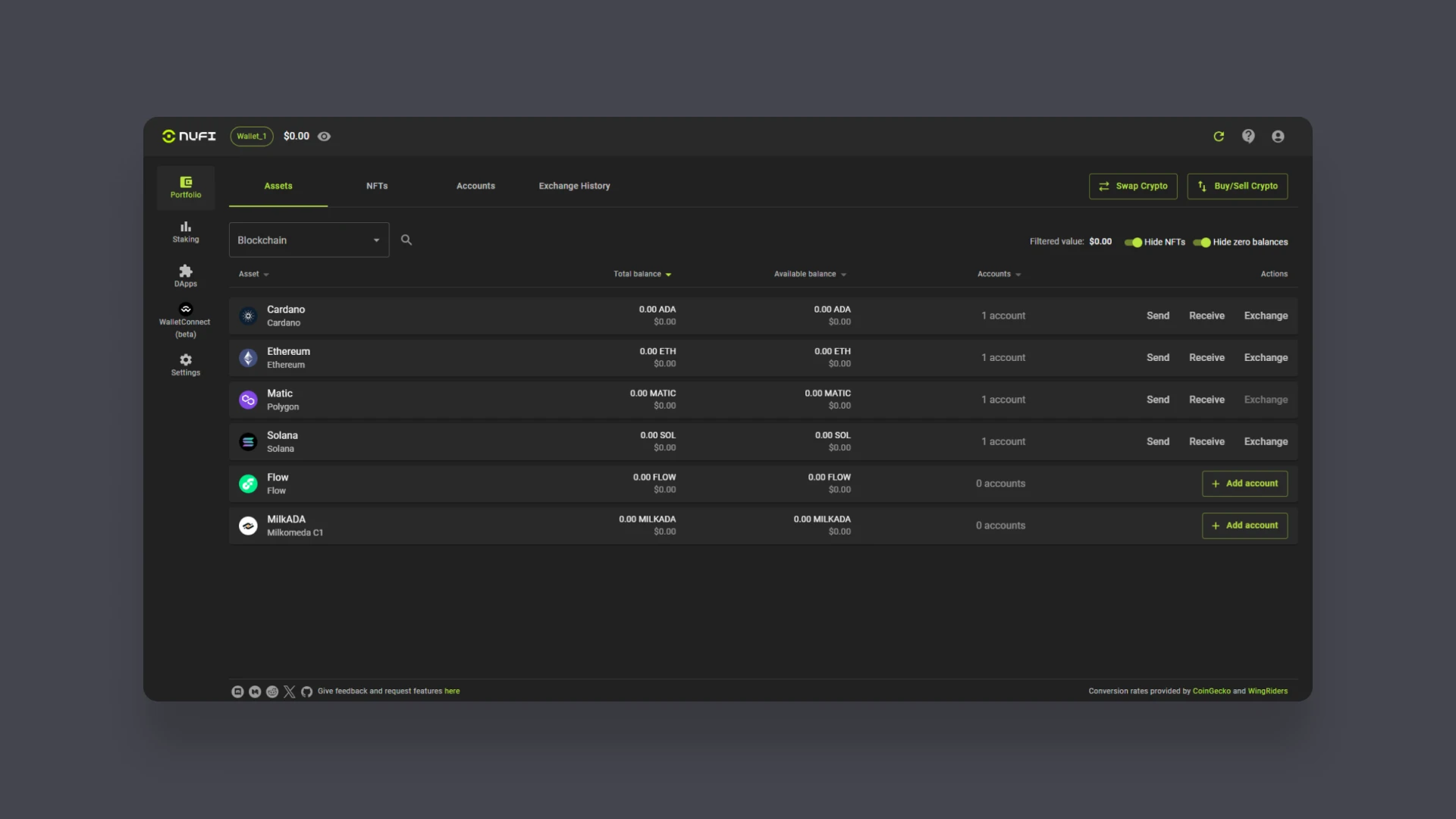This screenshot has width=1456, height=819.
Task: Click the Swap Crypto button
Action: 1132,186
